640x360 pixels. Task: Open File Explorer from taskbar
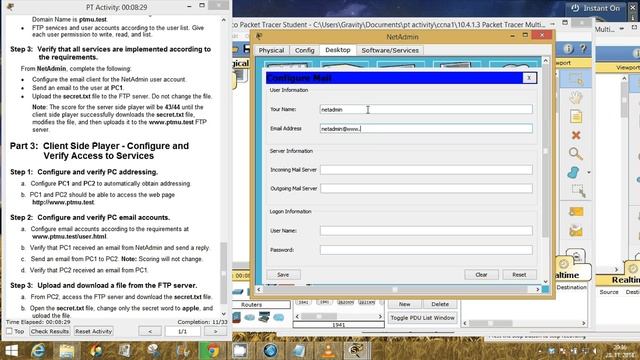point(67,351)
